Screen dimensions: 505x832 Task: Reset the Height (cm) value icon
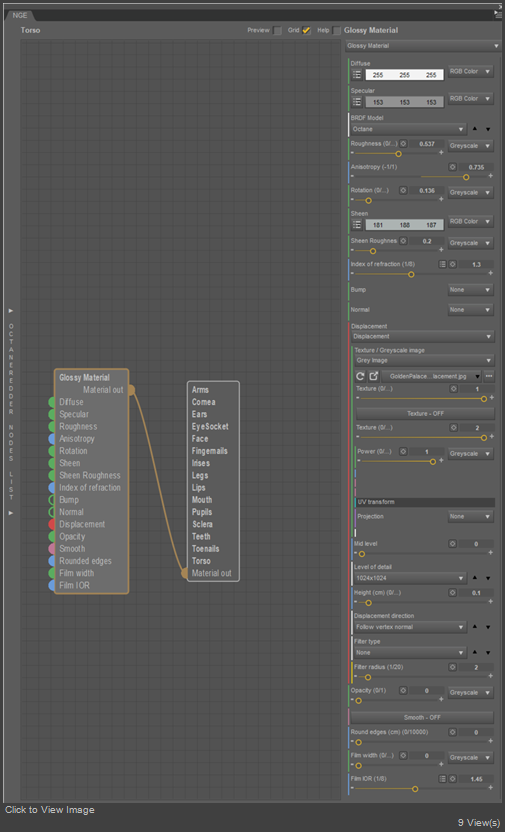(x=452, y=593)
